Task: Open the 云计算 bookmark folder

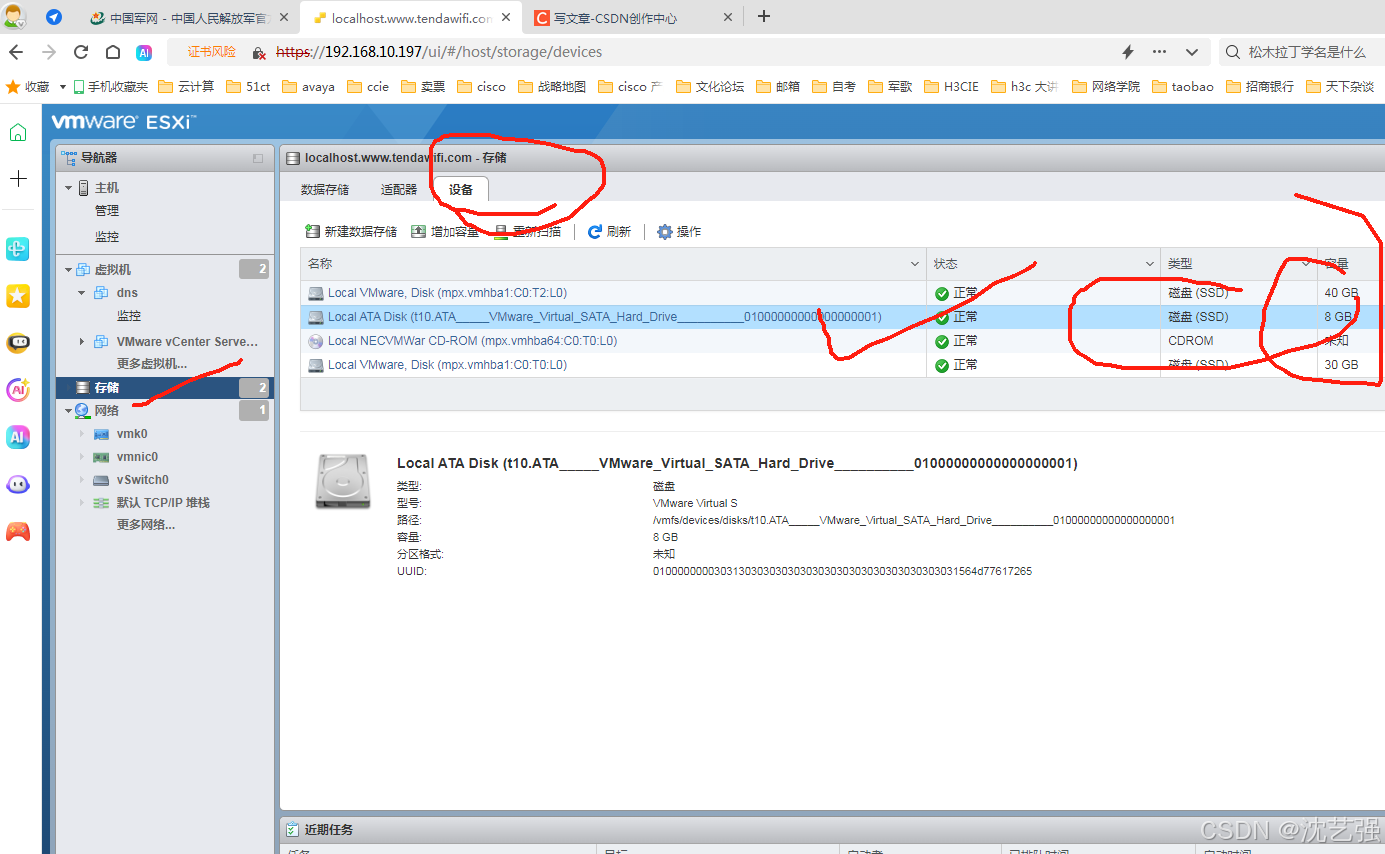Action: click(186, 87)
